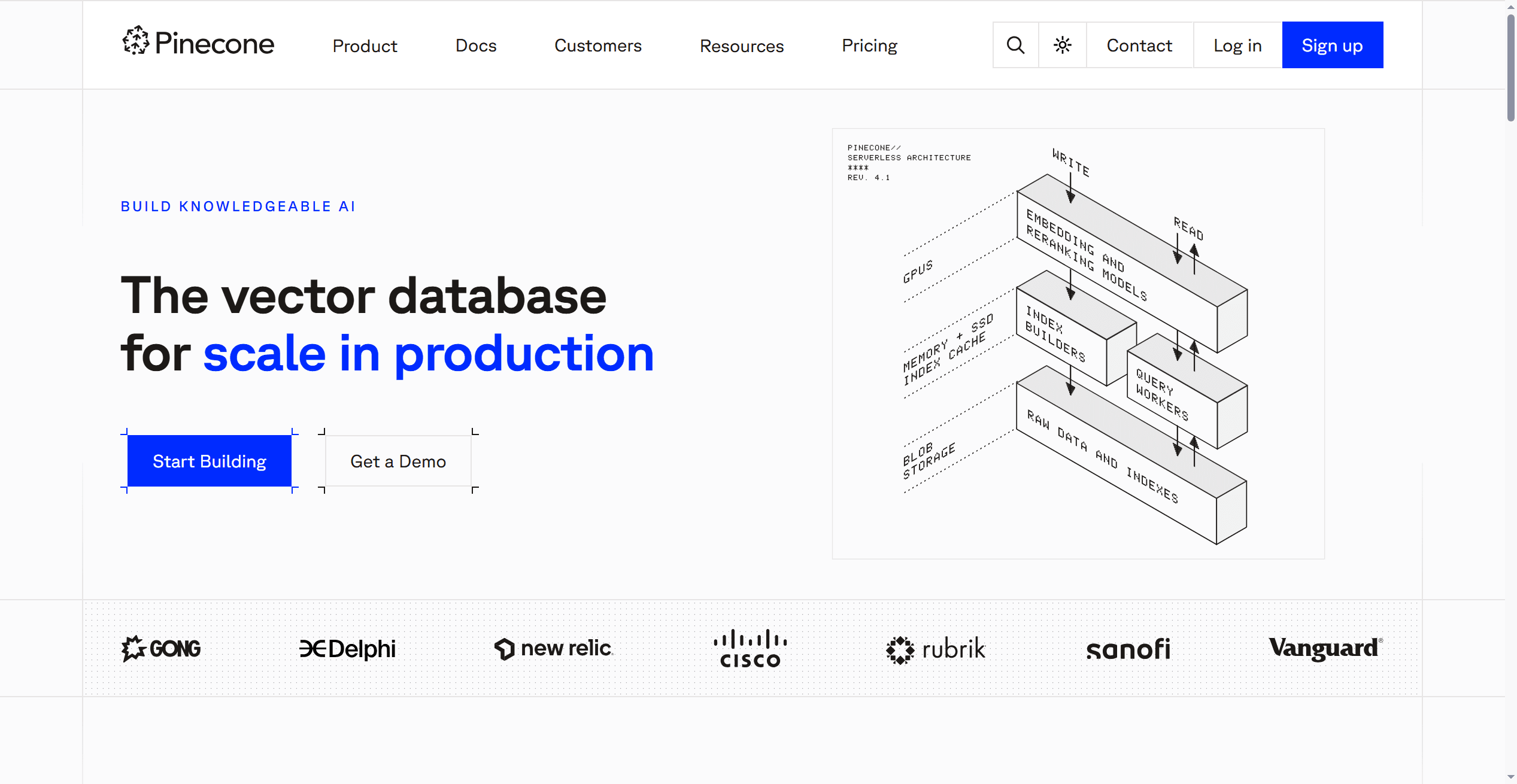Click the Delphi customer logo
This screenshot has width=1517, height=784.
point(347,648)
